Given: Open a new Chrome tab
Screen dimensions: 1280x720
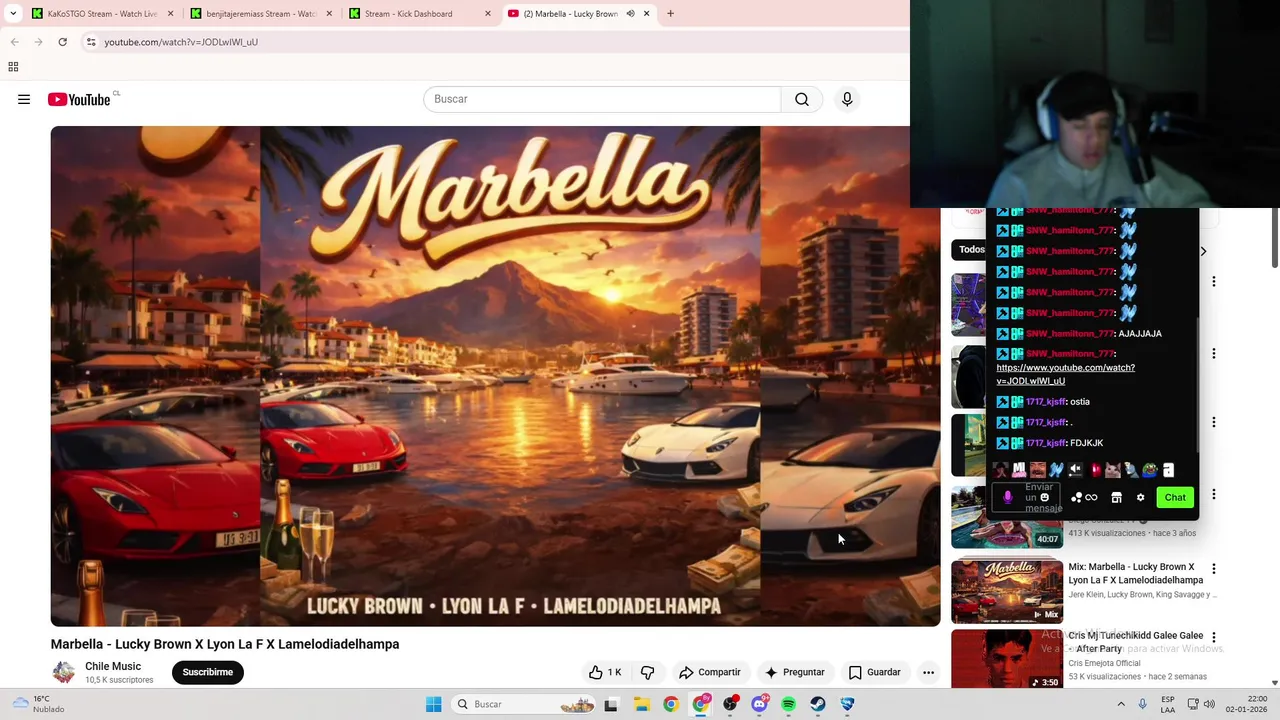Looking at the screenshot, I should [x=670, y=14].
